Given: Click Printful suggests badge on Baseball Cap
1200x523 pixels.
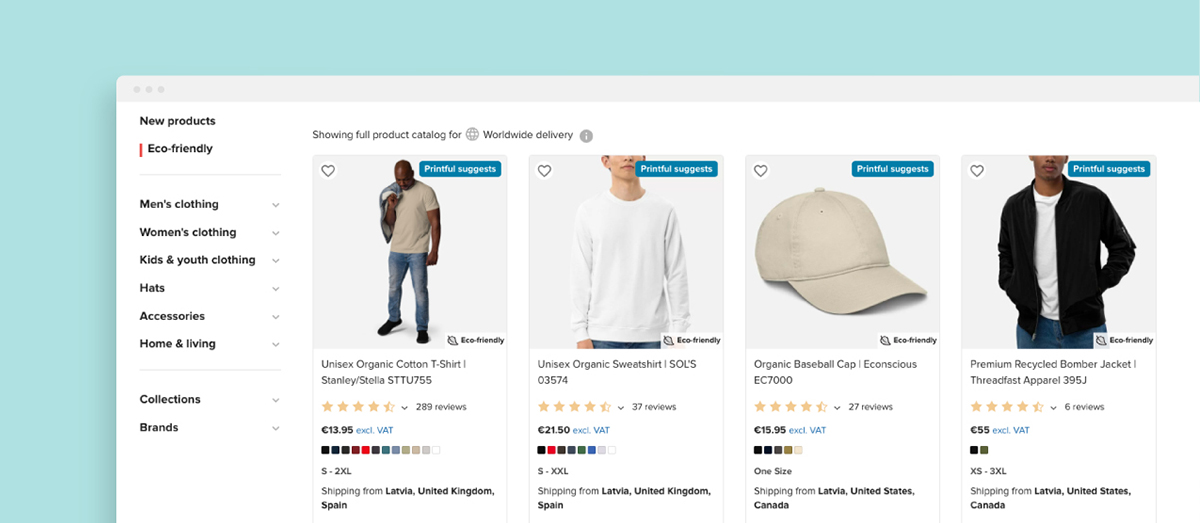Looking at the screenshot, I should (x=892, y=169).
